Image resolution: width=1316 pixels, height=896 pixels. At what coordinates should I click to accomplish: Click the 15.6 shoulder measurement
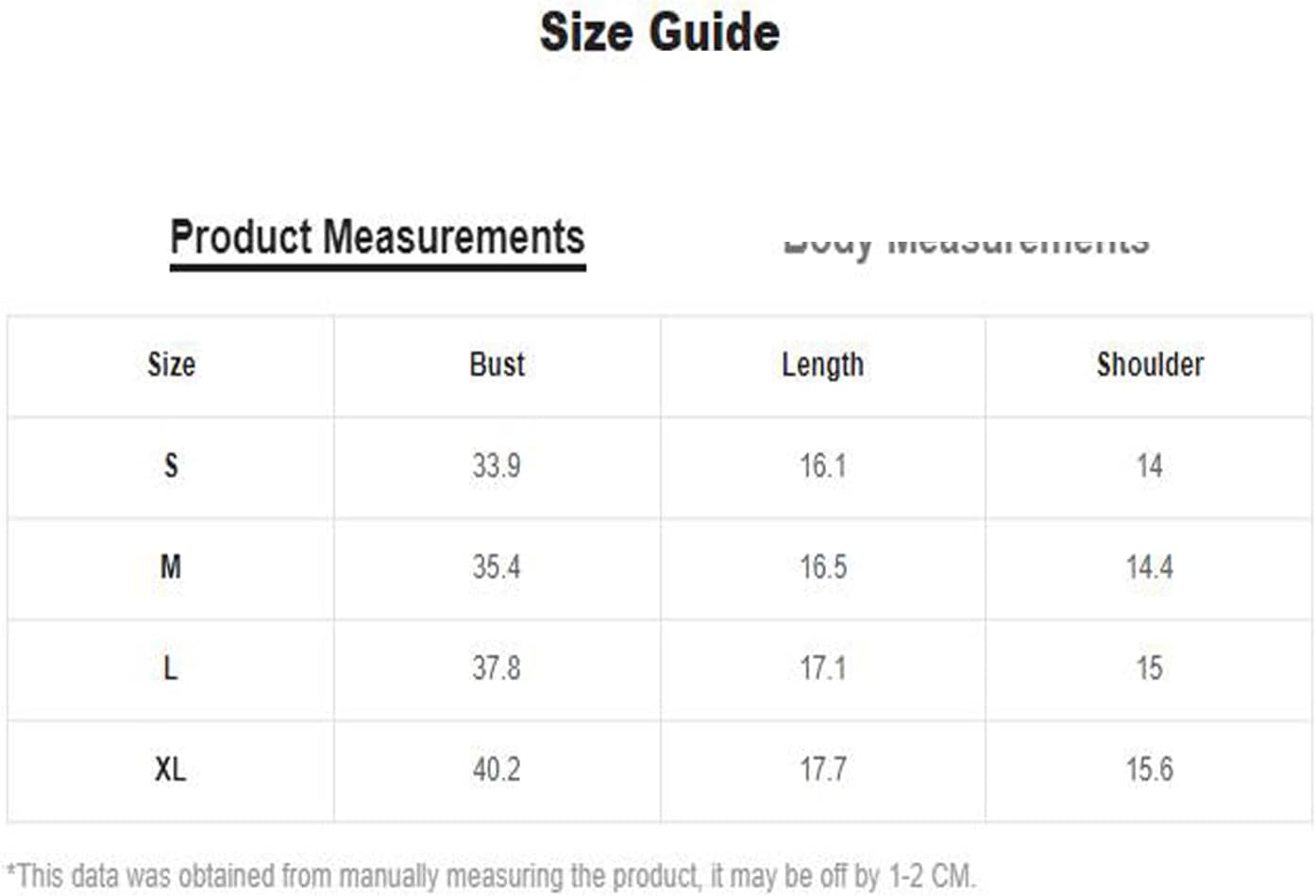pyautogui.click(x=1149, y=769)
